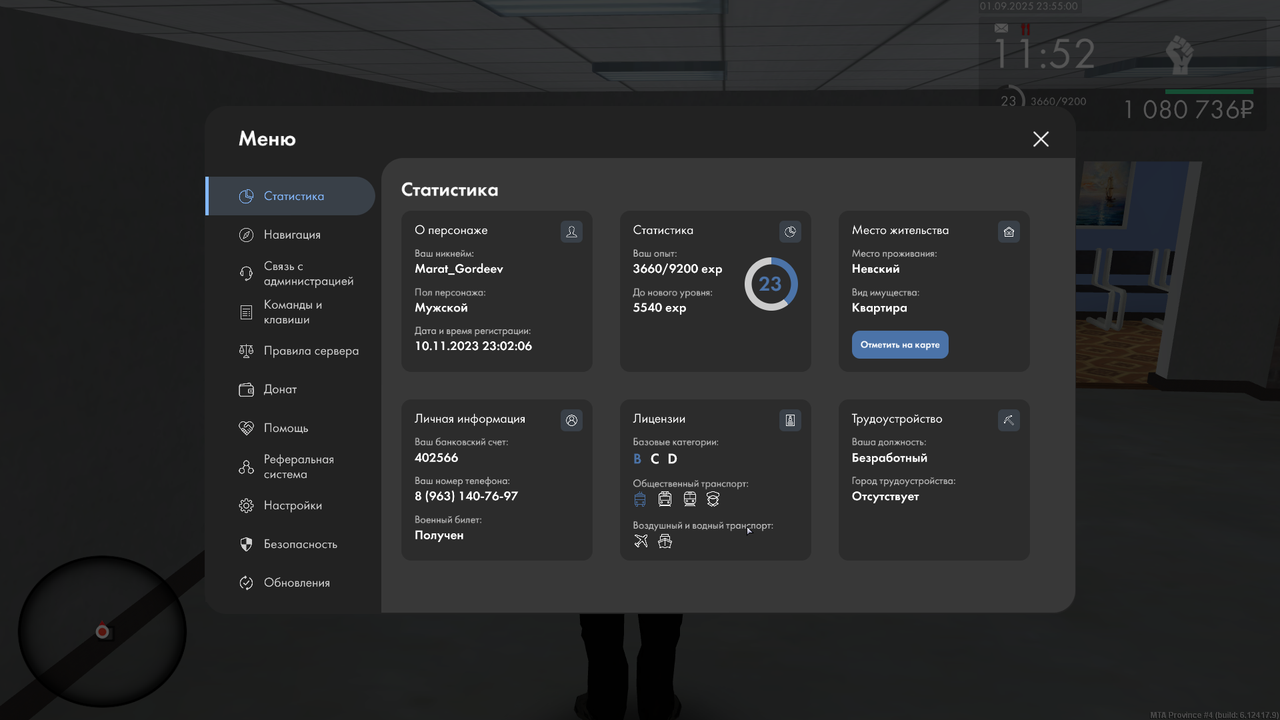
Task: Open Обновления via its checkmark badge icon
Action: [246, 583]
